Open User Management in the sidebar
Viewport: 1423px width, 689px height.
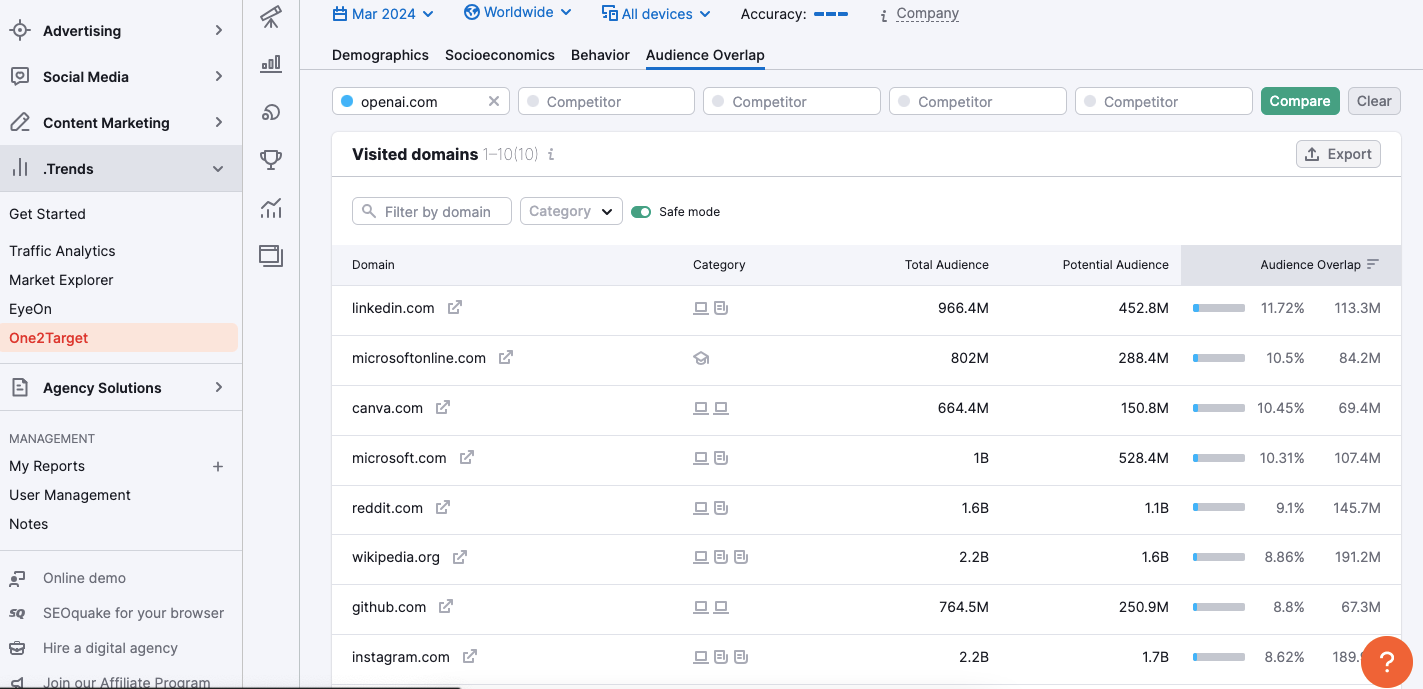(x=70, y=495)
